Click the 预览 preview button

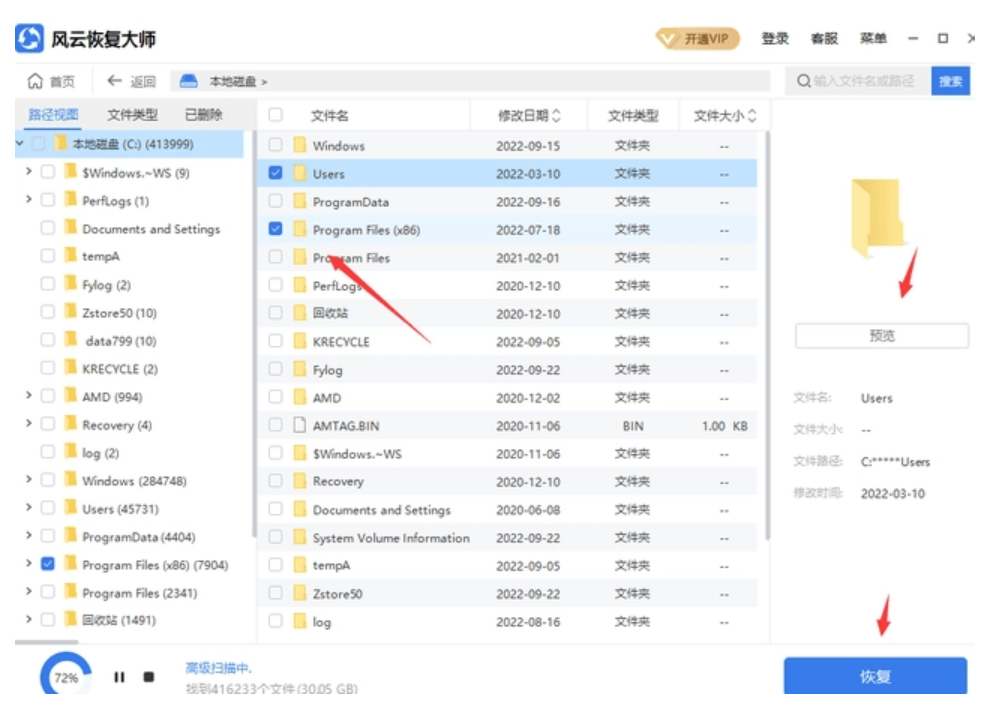click(x=882, y=335)
